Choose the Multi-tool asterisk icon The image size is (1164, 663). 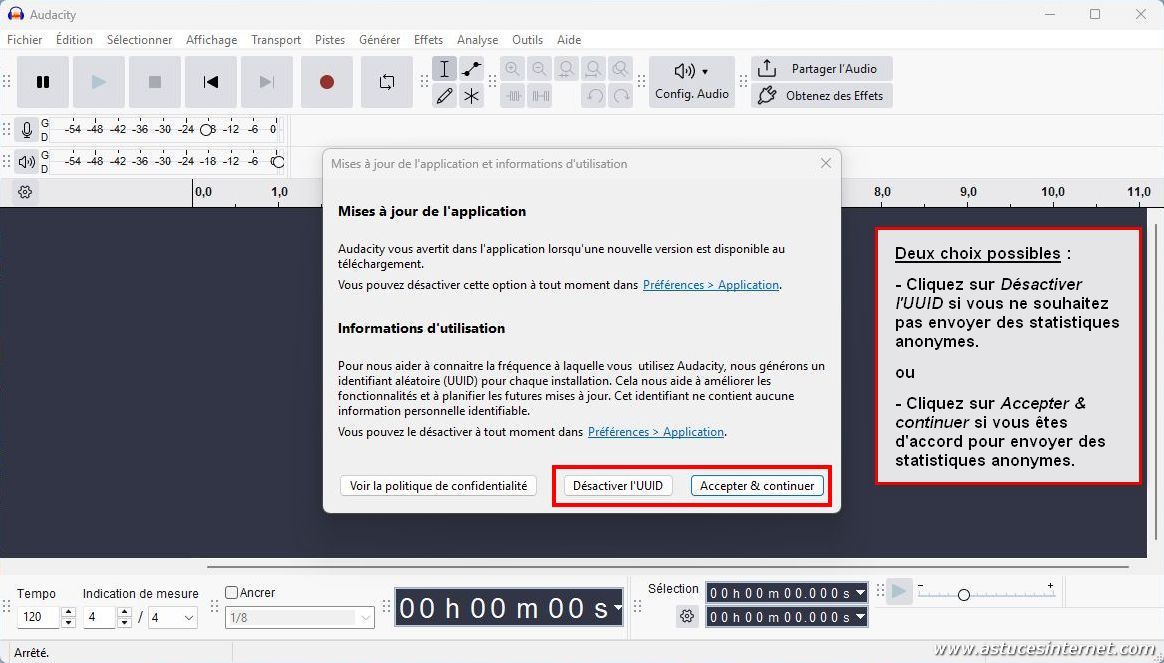[x=471, y=96]
